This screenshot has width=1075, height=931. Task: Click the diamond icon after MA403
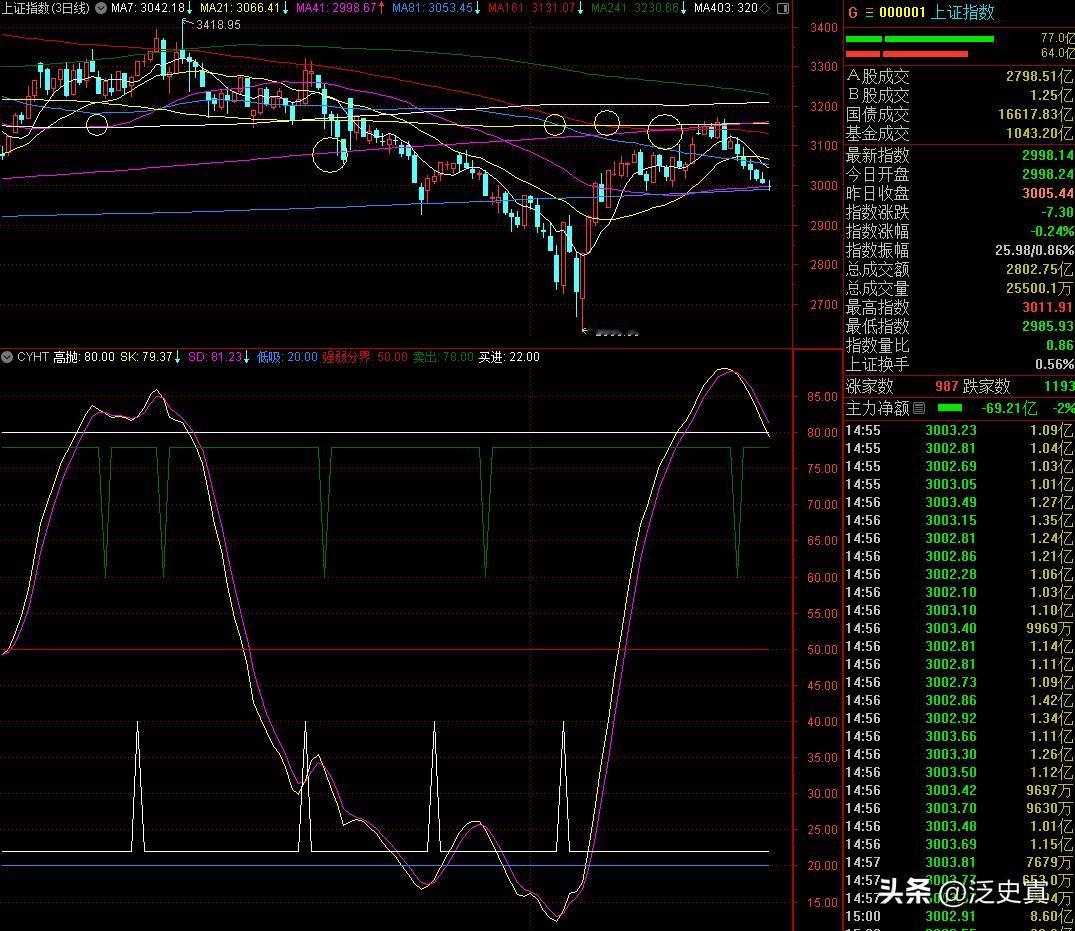765,8
